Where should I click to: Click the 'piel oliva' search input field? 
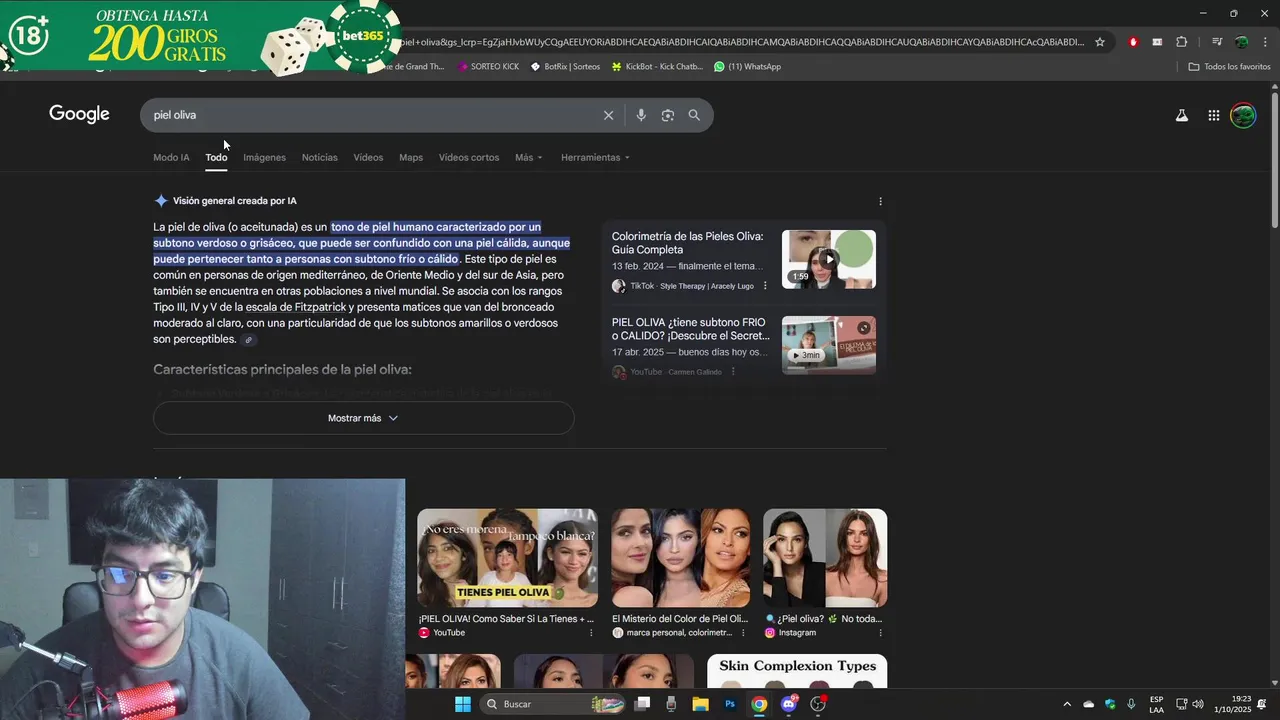click(370, 115)
